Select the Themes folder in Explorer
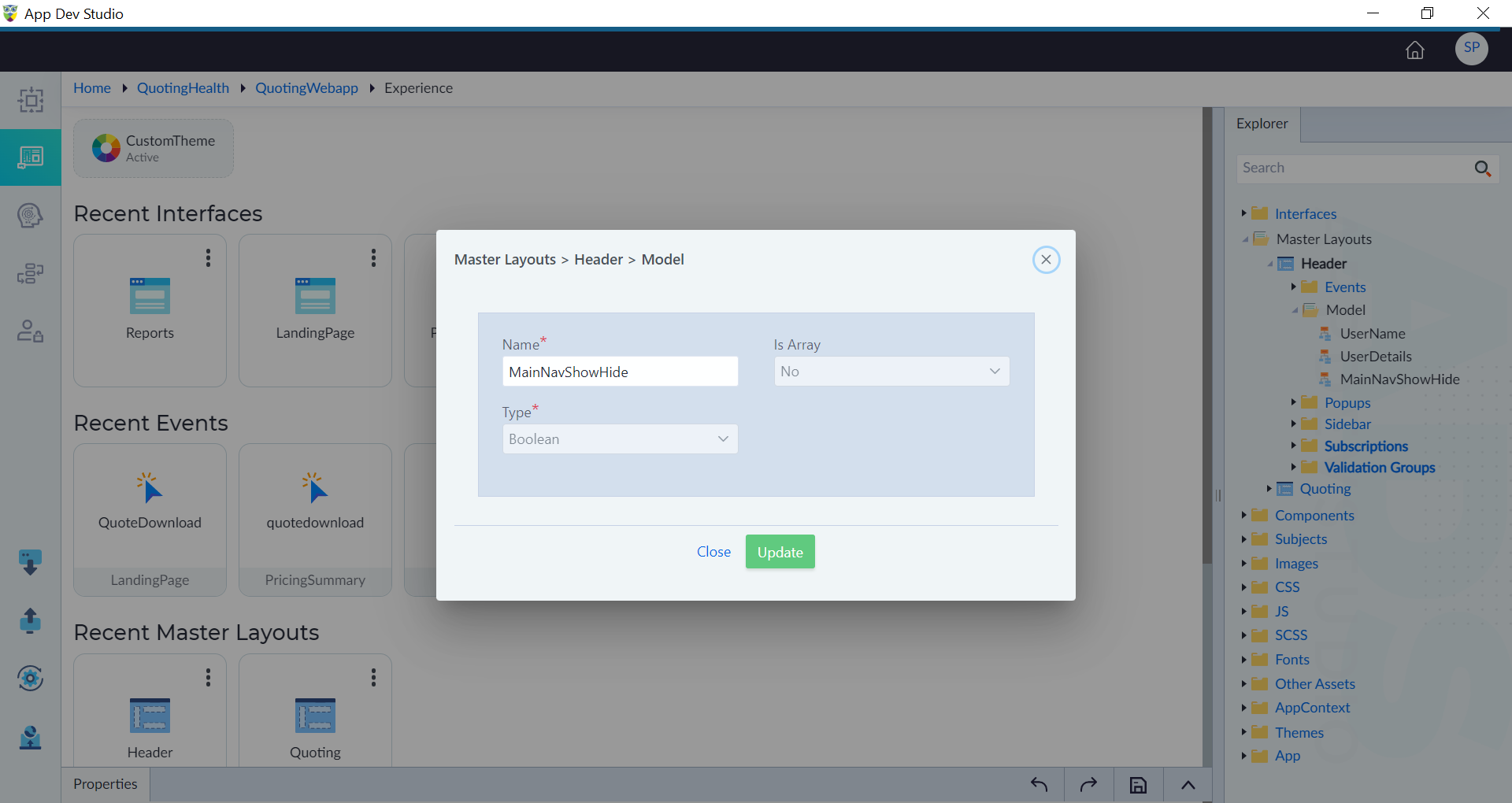 click(x=1299, y=733)
